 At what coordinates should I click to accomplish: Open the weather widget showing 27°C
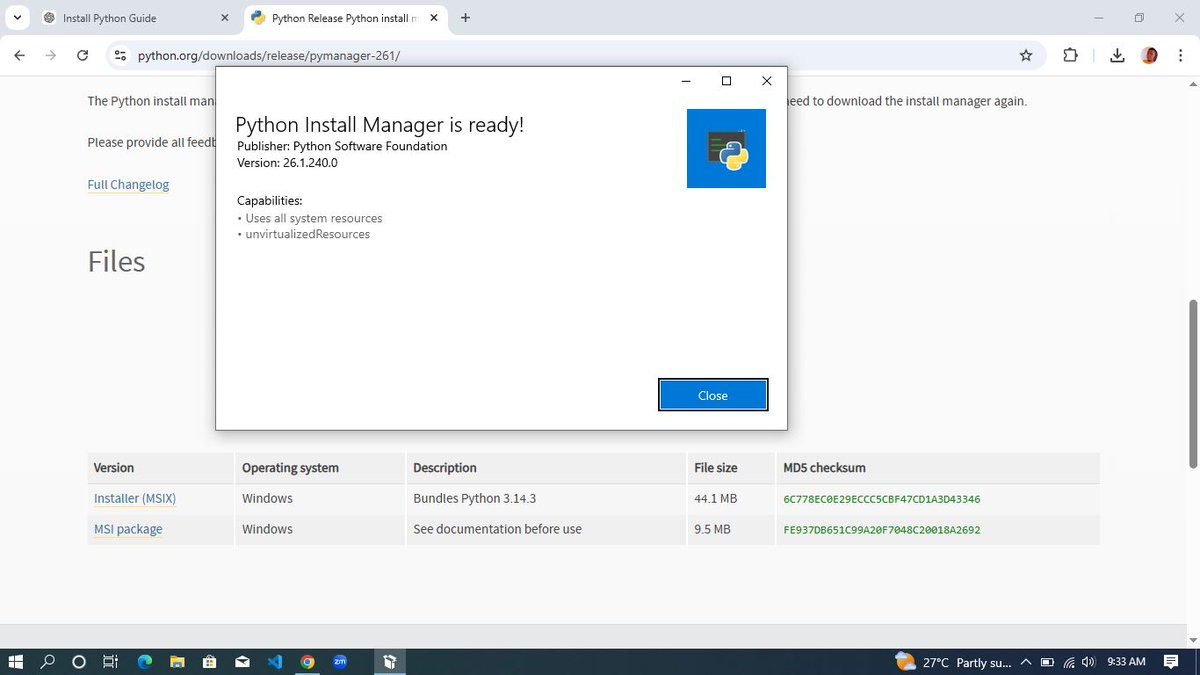953,662
